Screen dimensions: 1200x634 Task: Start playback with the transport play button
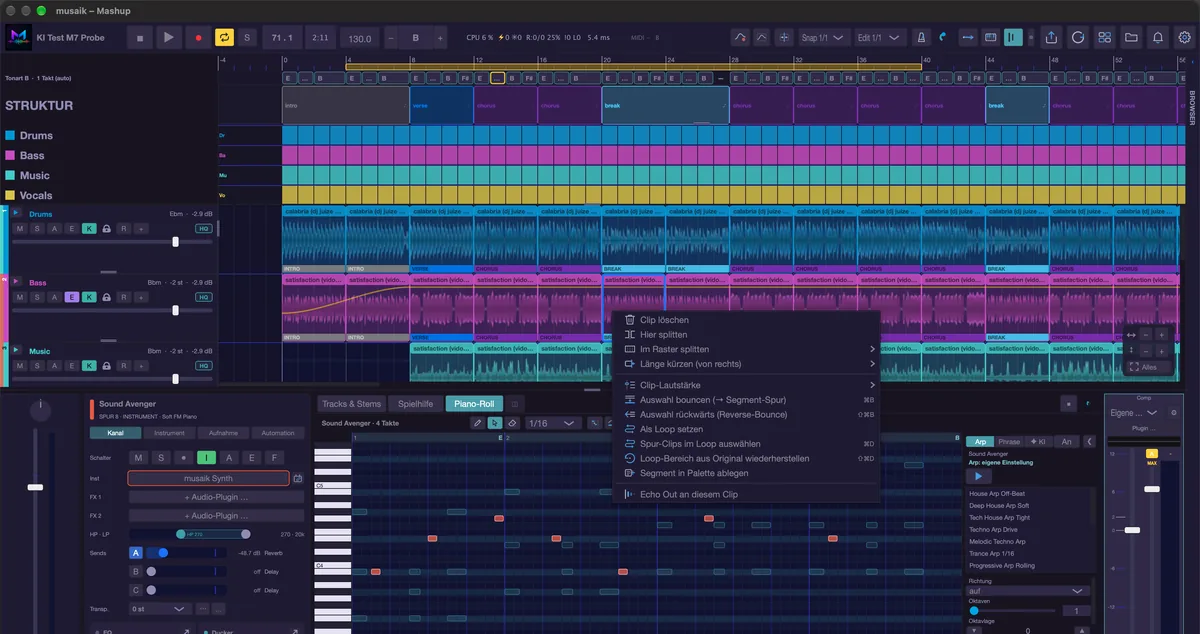[168, 38]
